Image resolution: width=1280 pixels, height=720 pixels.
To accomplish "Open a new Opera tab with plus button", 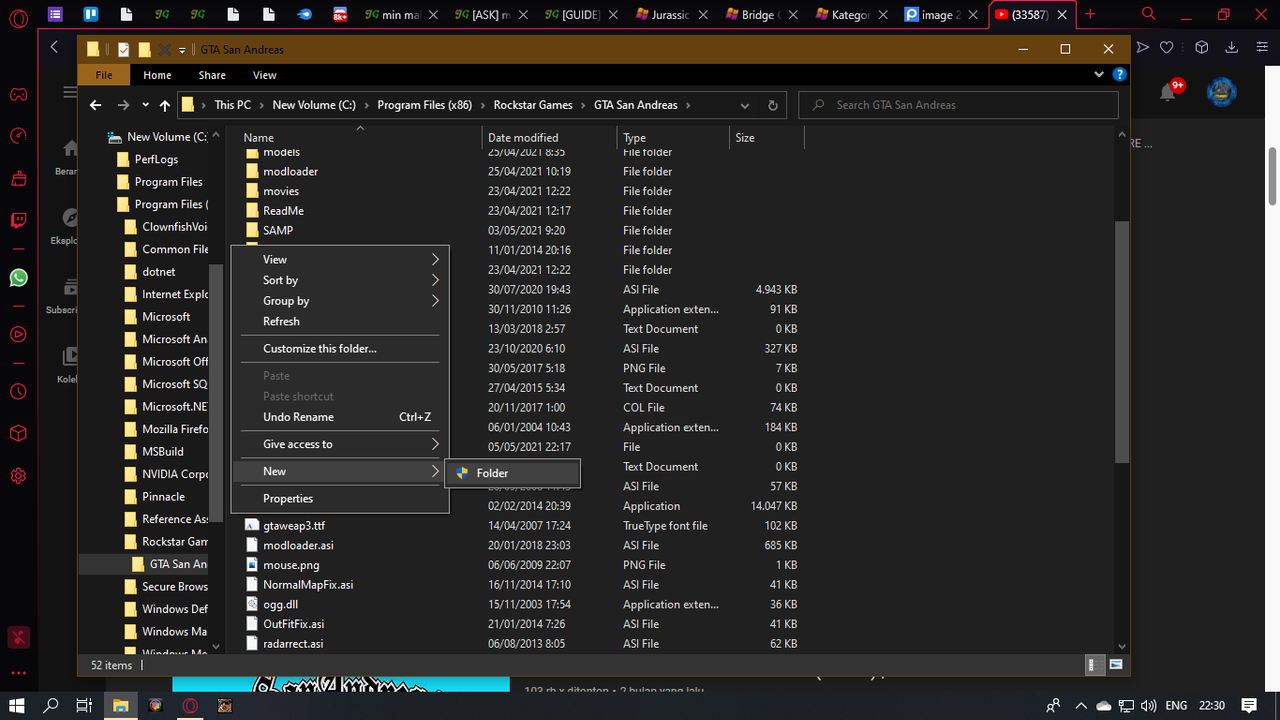I will [1090, 14].
